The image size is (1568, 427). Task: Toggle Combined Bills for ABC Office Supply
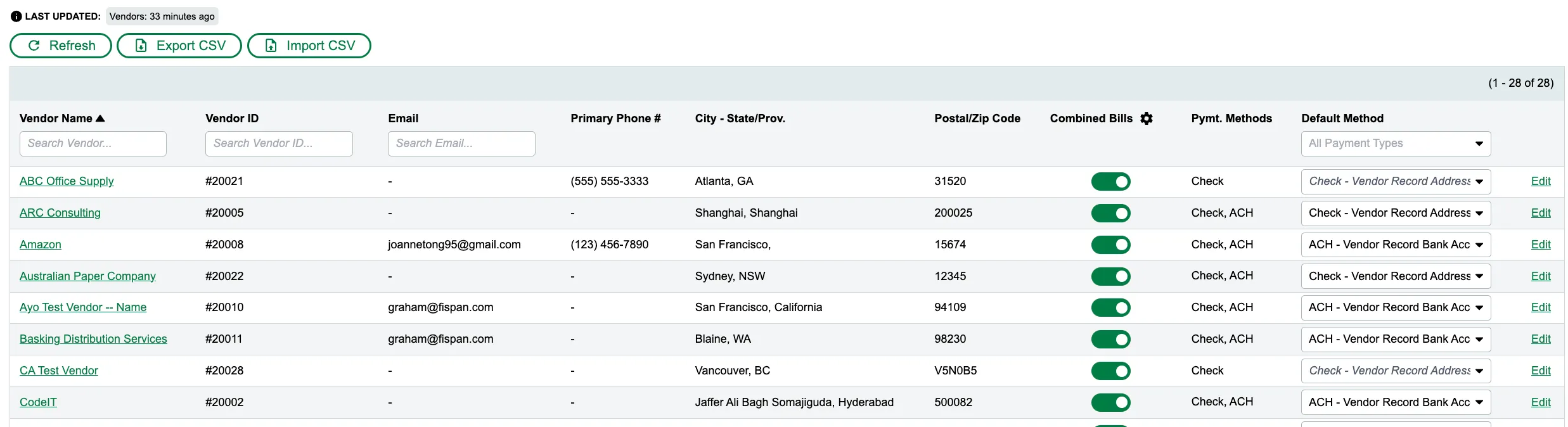click(1110, 182)
